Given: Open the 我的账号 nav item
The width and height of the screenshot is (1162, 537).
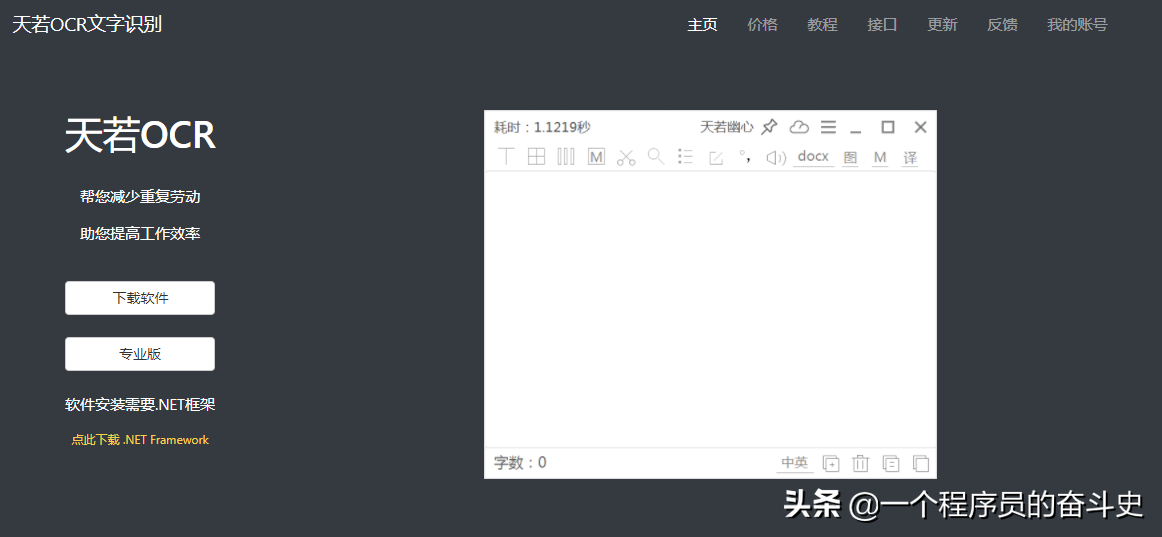Looking at the screenshot, I should point(1078,24).
